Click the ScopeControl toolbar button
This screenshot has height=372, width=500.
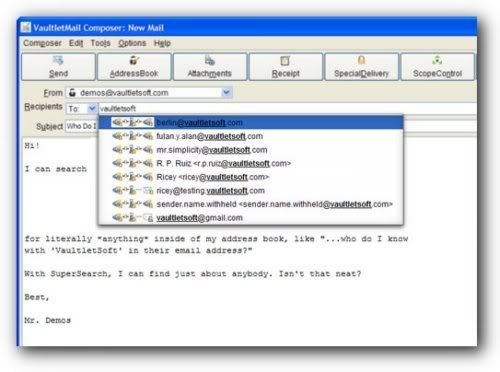pos(437,67)
